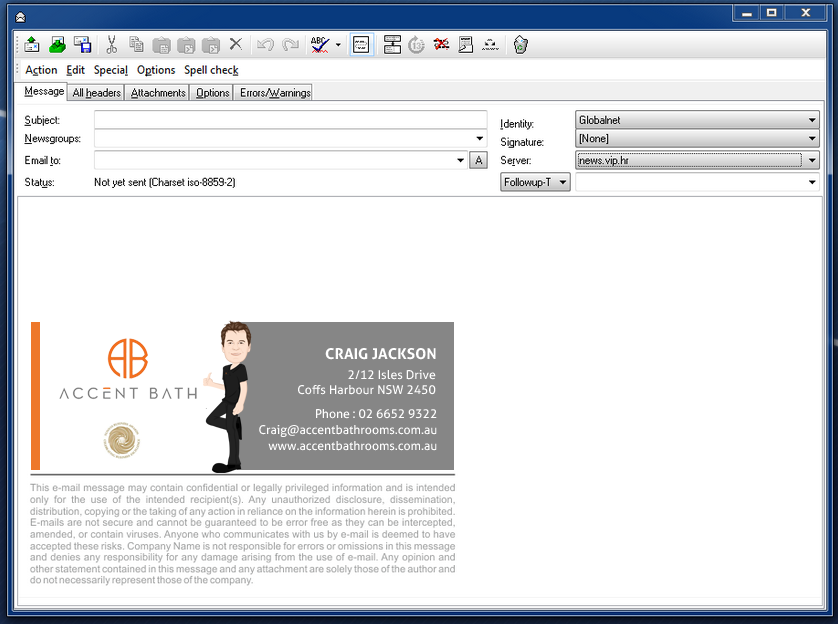This screenshot has width=838, height=624.
Task: Click the Accent Bath logo image
Action: tap(128, 370)
